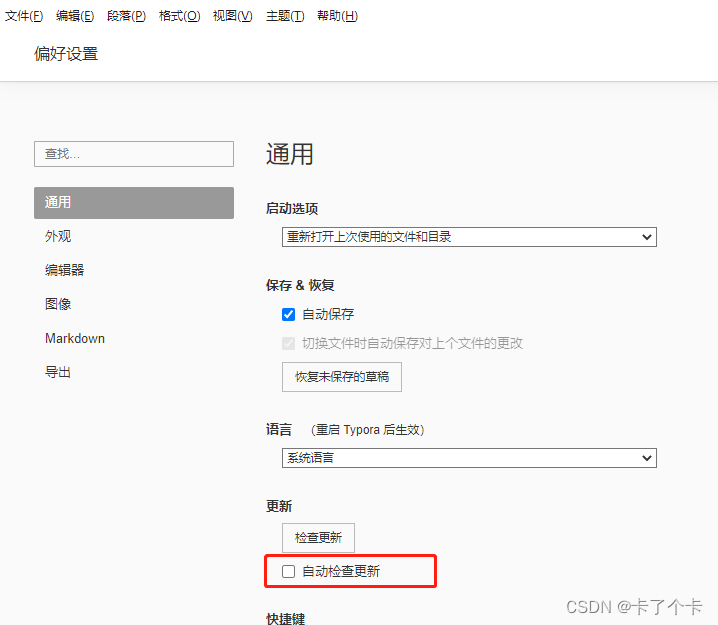718x625 pixels.
Task: Expand the 系统语言 language dropdown
Action: coord(469,458)
